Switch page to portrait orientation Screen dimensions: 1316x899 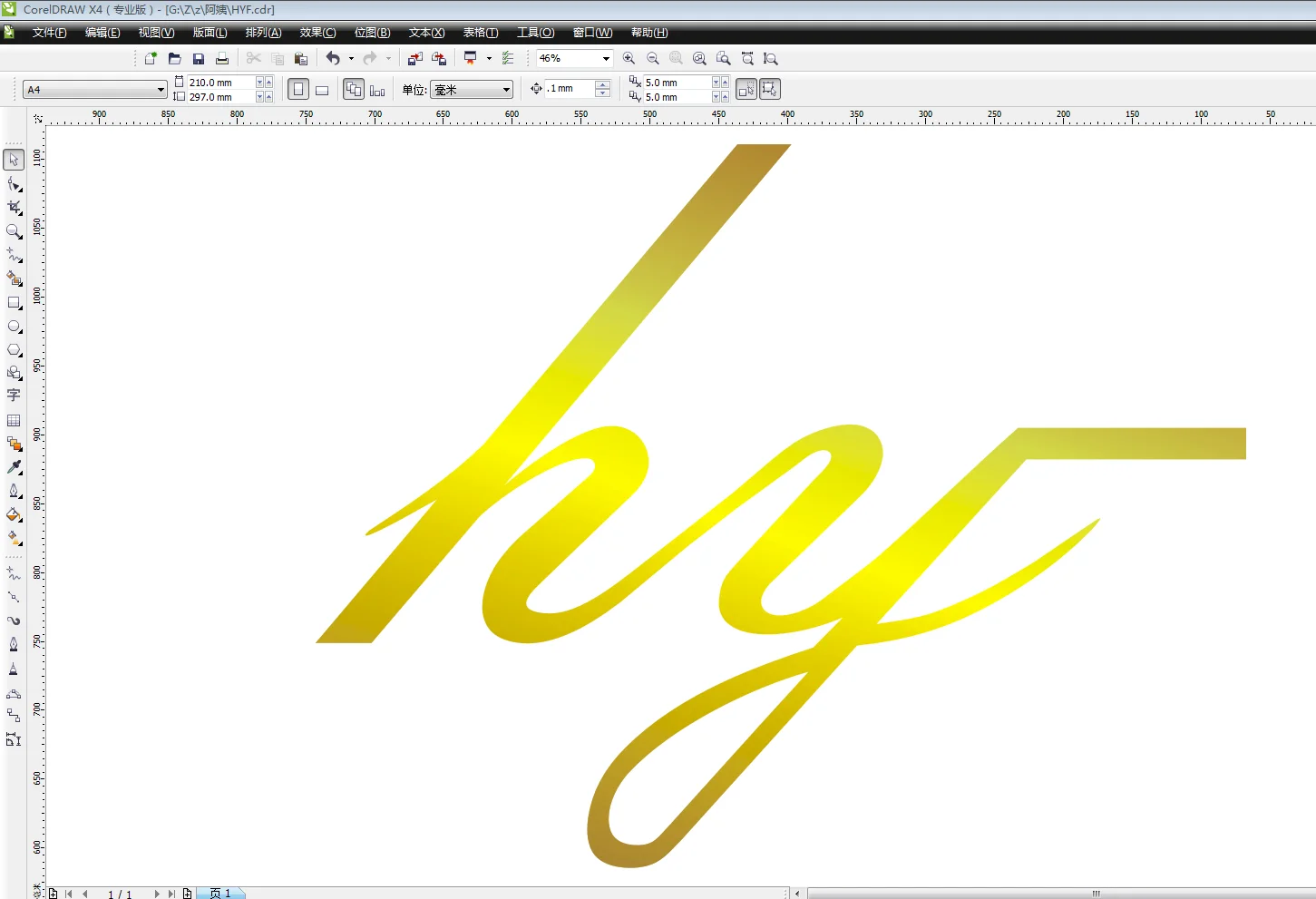click(x=297, y=90)
